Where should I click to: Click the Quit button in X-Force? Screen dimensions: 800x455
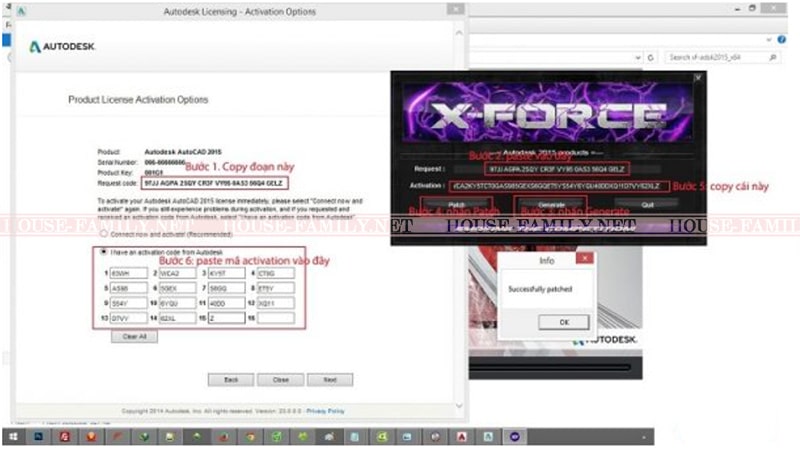647,205
